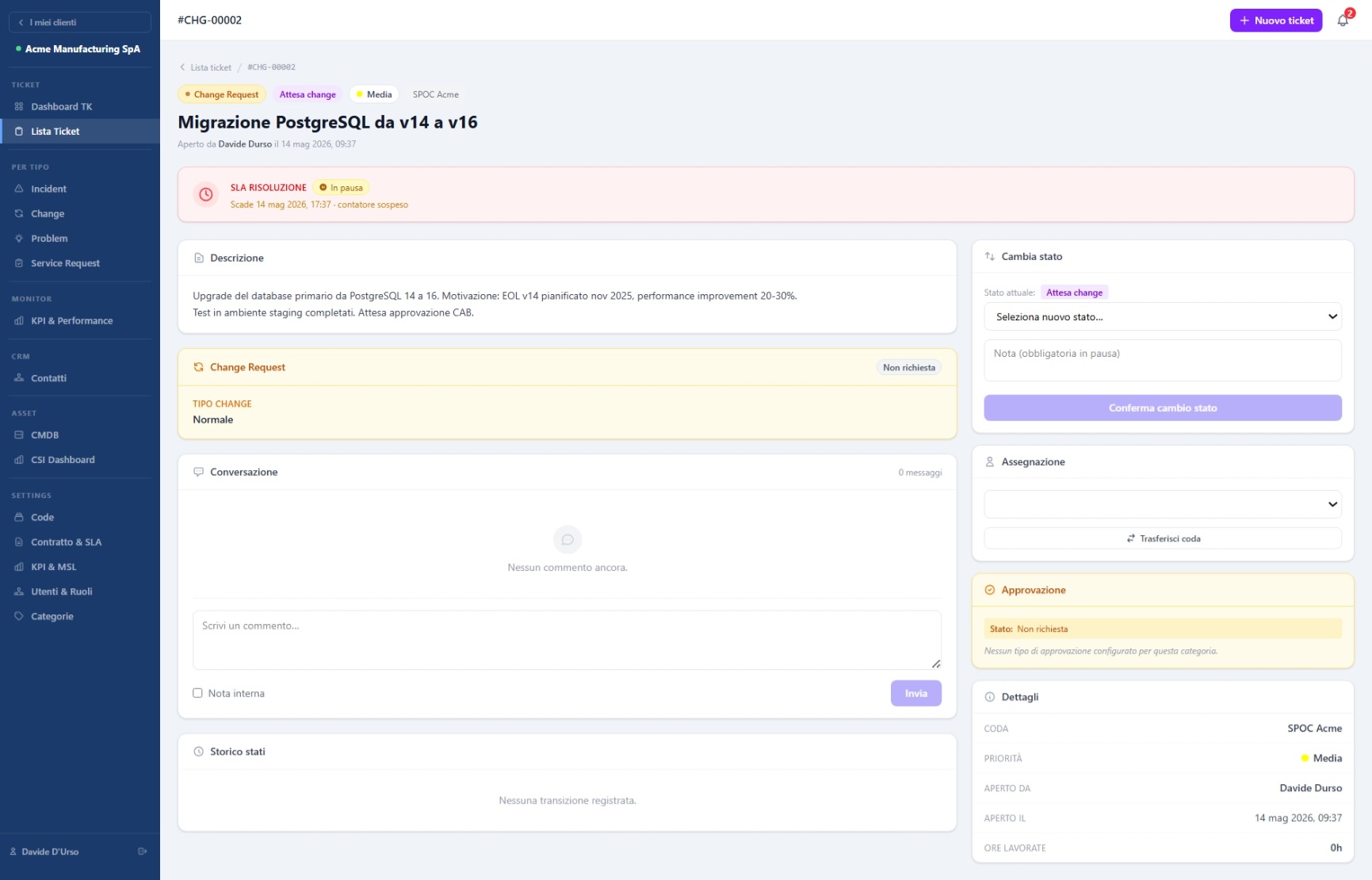Image resolution: width=1372 pixels, height=880 pixels.
Task: Click the Trasferisci coda button
Action: (1163, 538)
